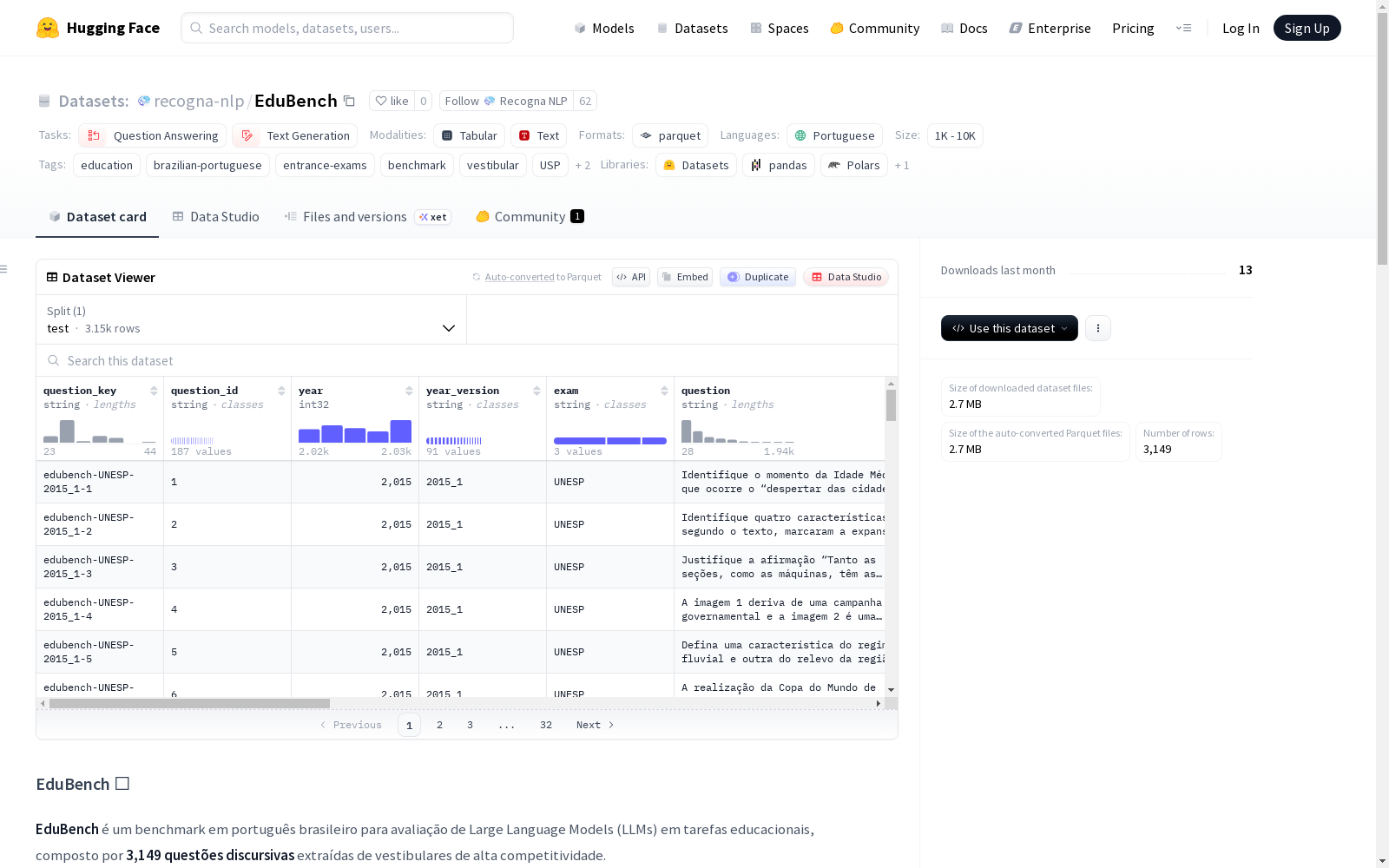Select the vestibular tag
This screenshot has height=868, width=1389.
(x=492, y=165)
